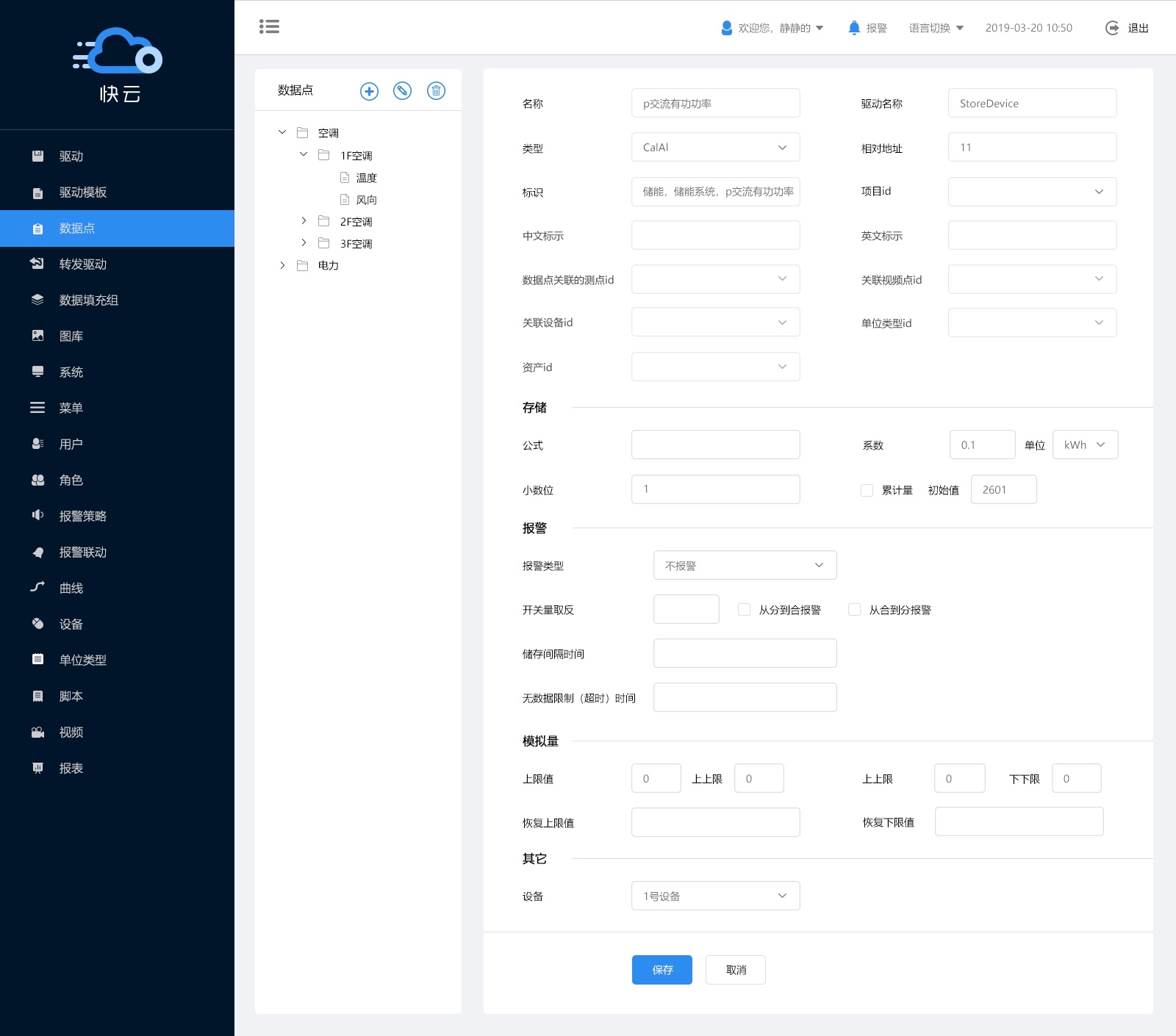
Task: Click the 快云 cloud logo
Action: pyautogui.click(x=118, y=65)
